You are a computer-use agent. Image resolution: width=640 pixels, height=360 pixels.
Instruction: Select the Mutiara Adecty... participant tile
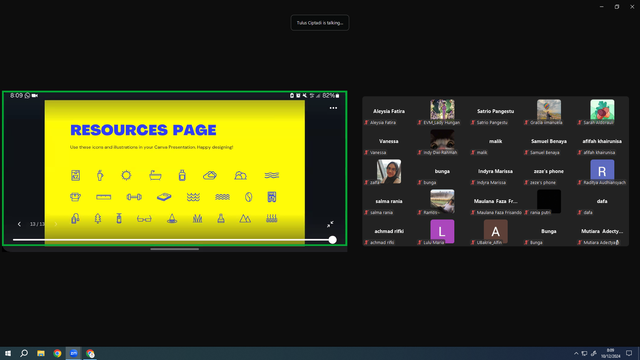(602, 232)
